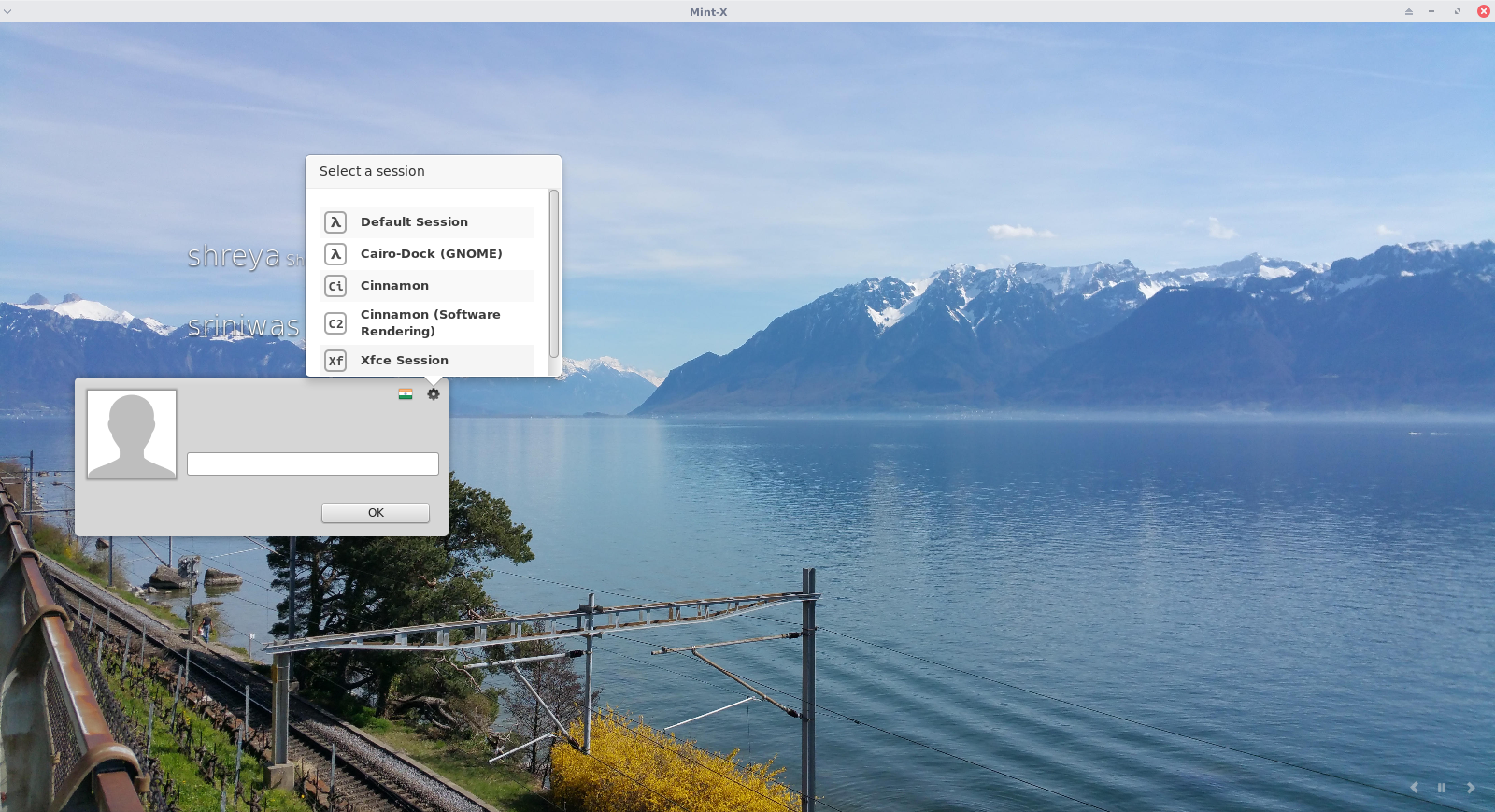The height and width of the screenshot is (812, 1495).
Task: Close the Mint-X window
Action: pyautogui.click(x=1484, y=11)
